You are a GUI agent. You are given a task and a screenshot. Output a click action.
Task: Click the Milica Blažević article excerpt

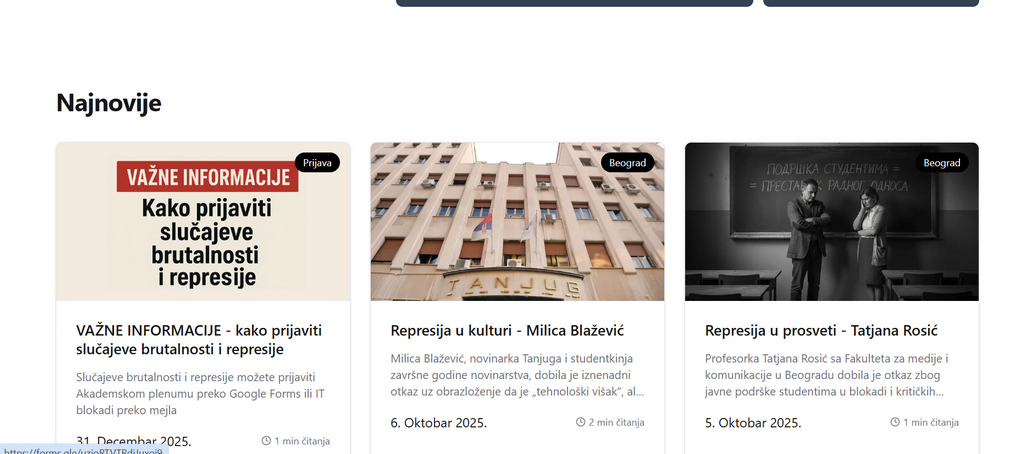point(517,375)
